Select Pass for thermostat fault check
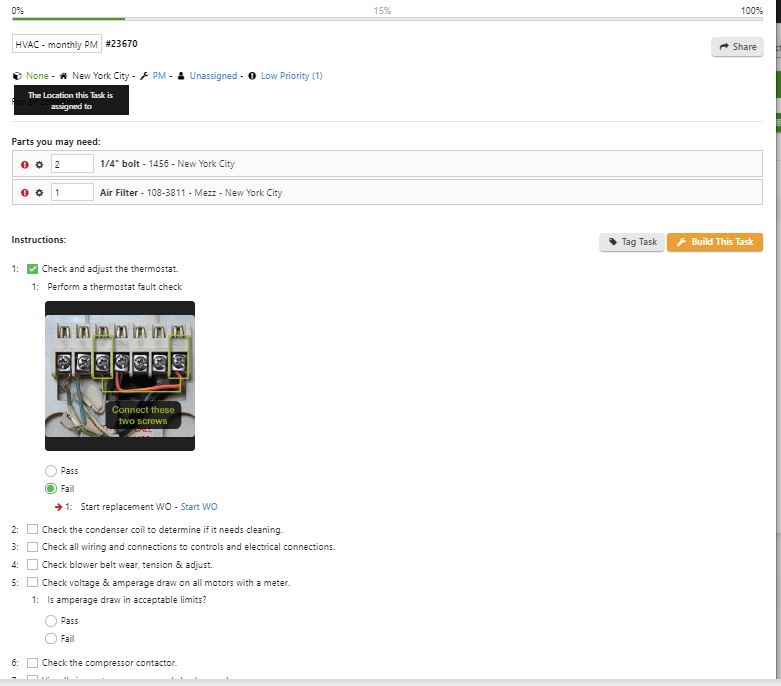 (x=51, y=471)
